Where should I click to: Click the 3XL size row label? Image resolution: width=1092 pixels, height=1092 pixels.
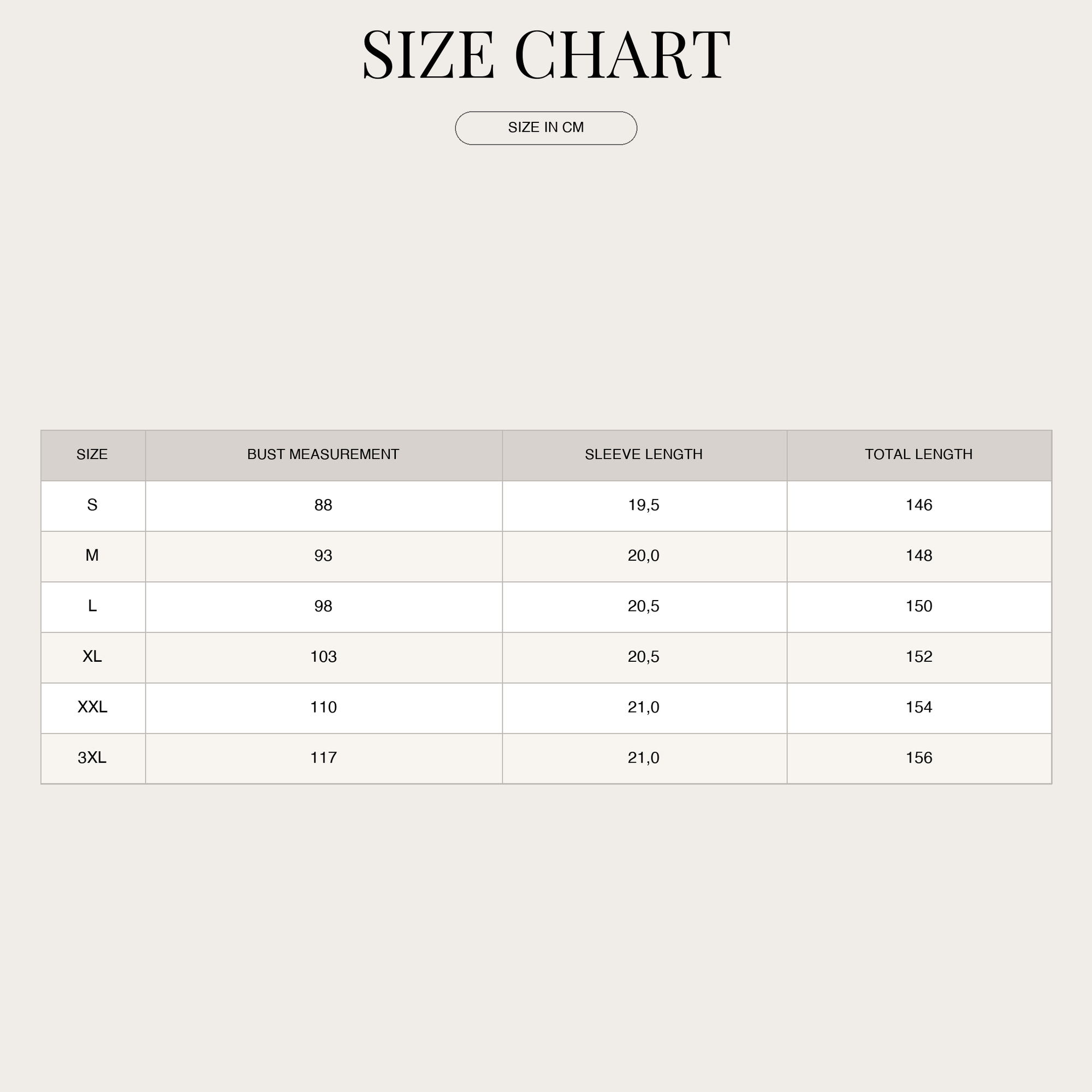93,758
